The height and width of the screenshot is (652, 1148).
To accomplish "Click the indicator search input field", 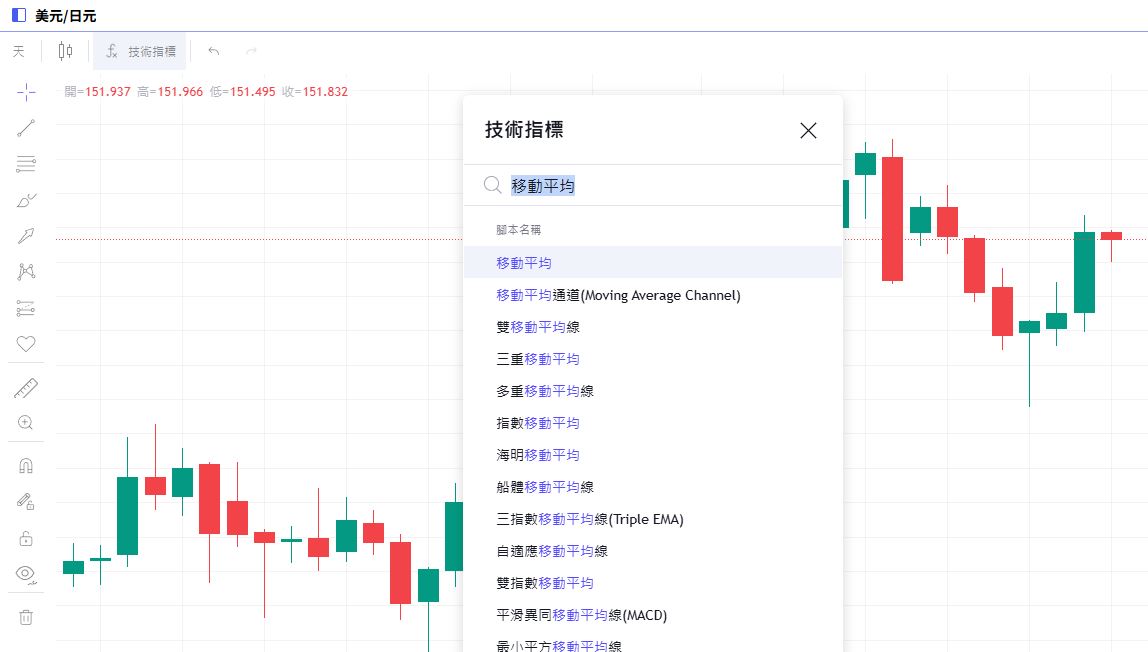I will (x=660, y=185).
